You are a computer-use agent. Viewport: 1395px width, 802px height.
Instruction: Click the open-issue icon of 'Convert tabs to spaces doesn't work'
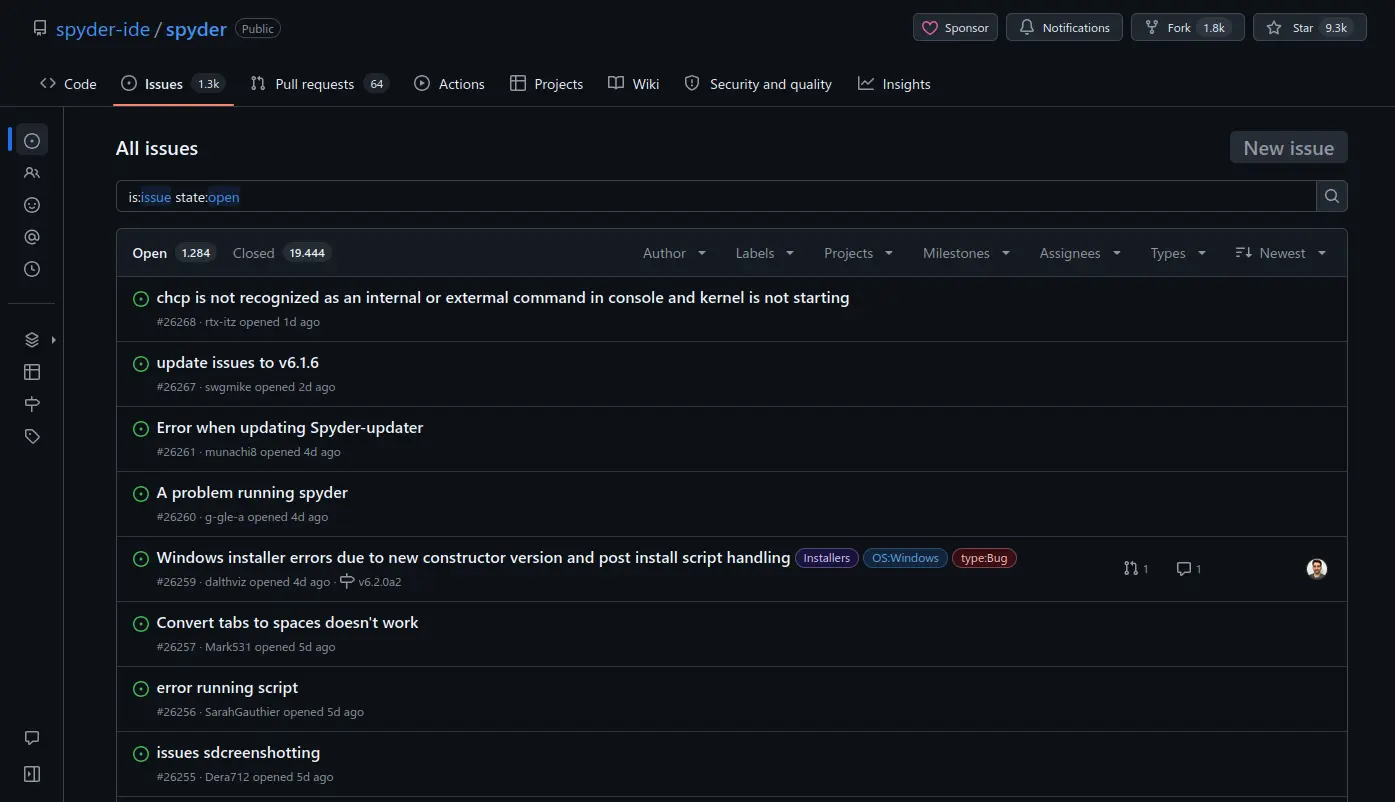click(x=141, y=624)
